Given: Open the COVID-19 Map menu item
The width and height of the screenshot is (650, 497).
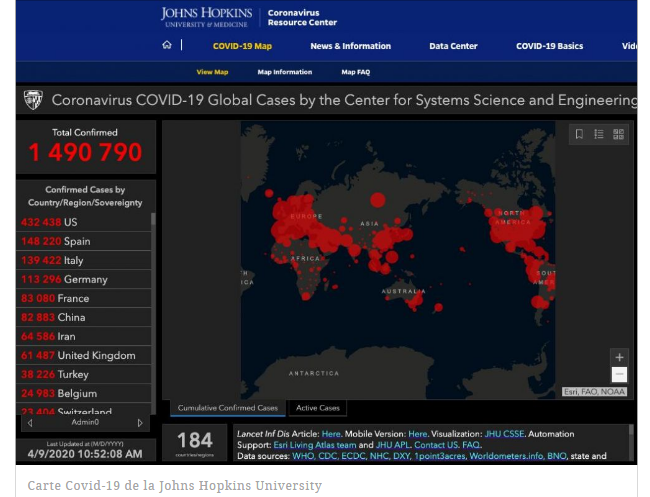Looking at the screenshot, I should coord(242,46).
